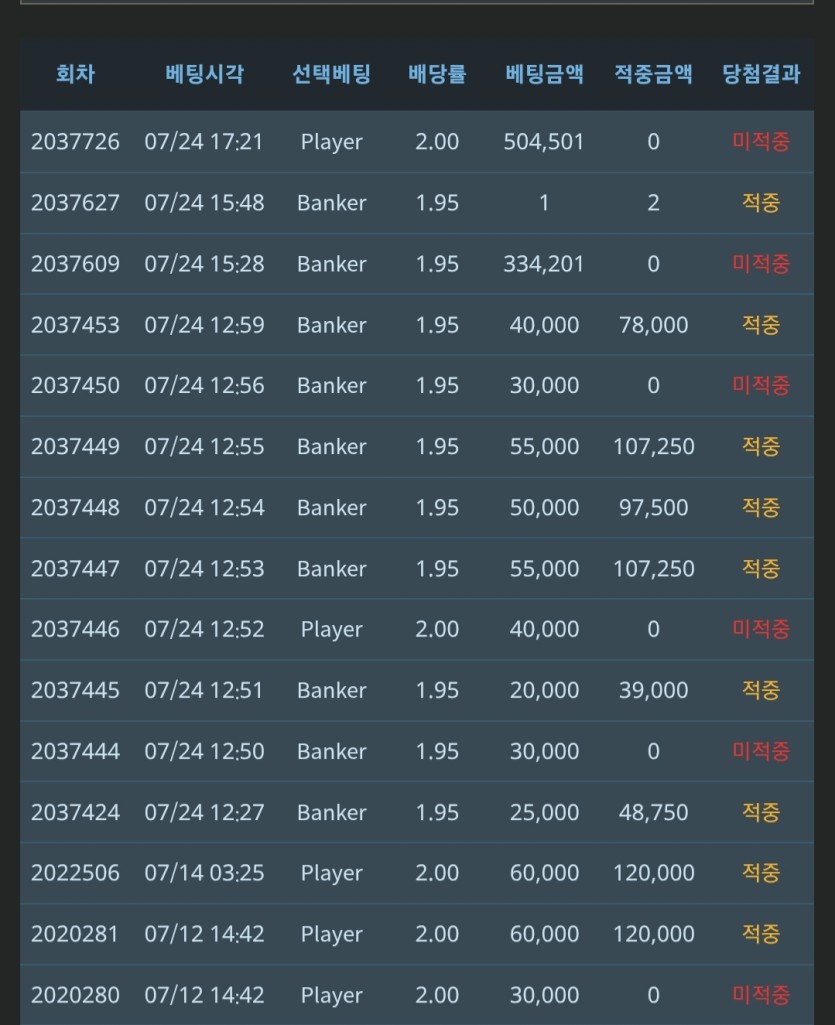Open round 2037726 bet row
This screenshot has width=835, height=1025.
[x=417, y=142]
